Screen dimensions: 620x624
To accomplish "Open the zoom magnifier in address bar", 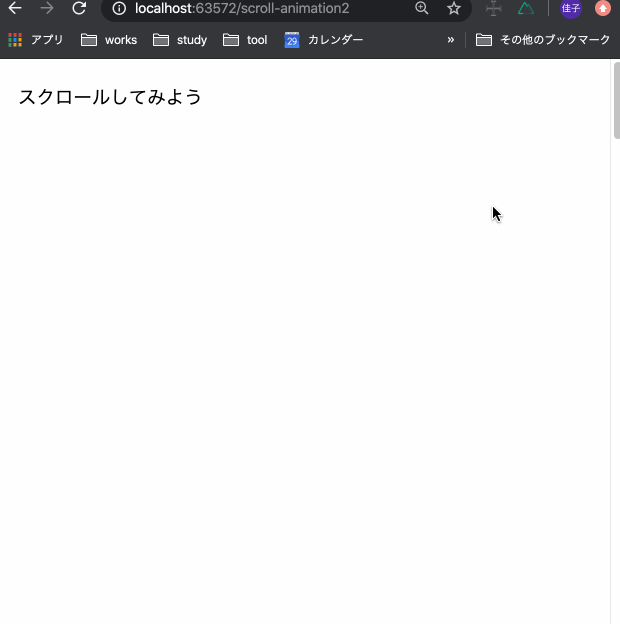I will coord(422,8).
